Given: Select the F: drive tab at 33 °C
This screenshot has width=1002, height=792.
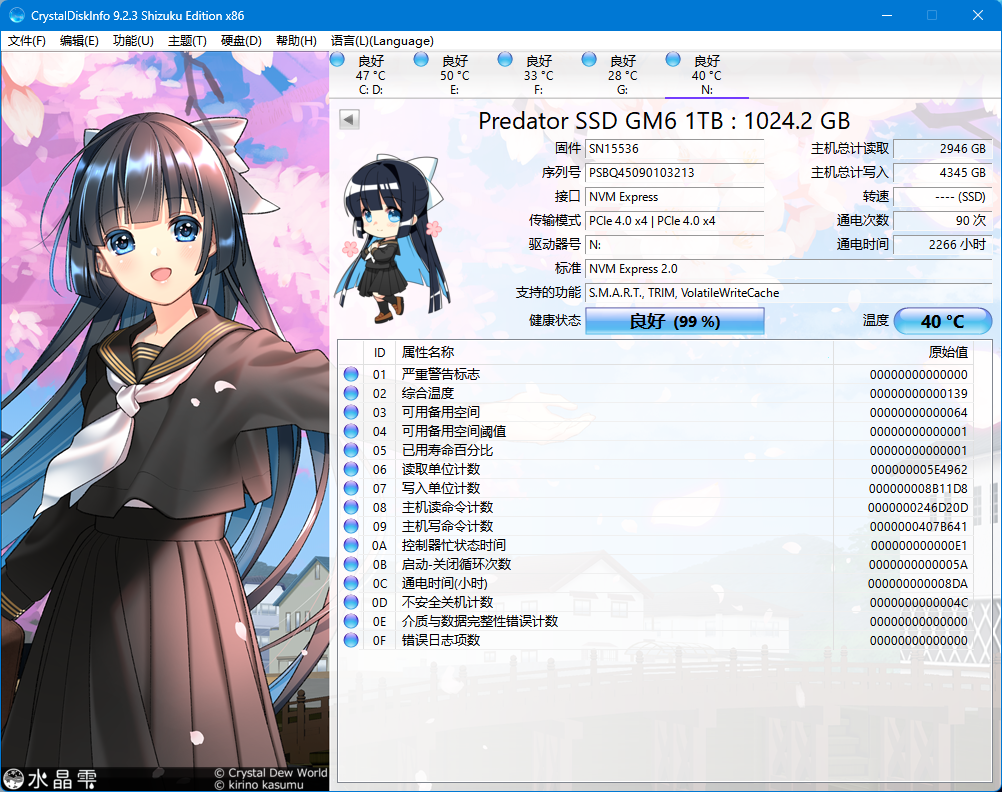Looking at the screenshot, I should coord(539,75).
